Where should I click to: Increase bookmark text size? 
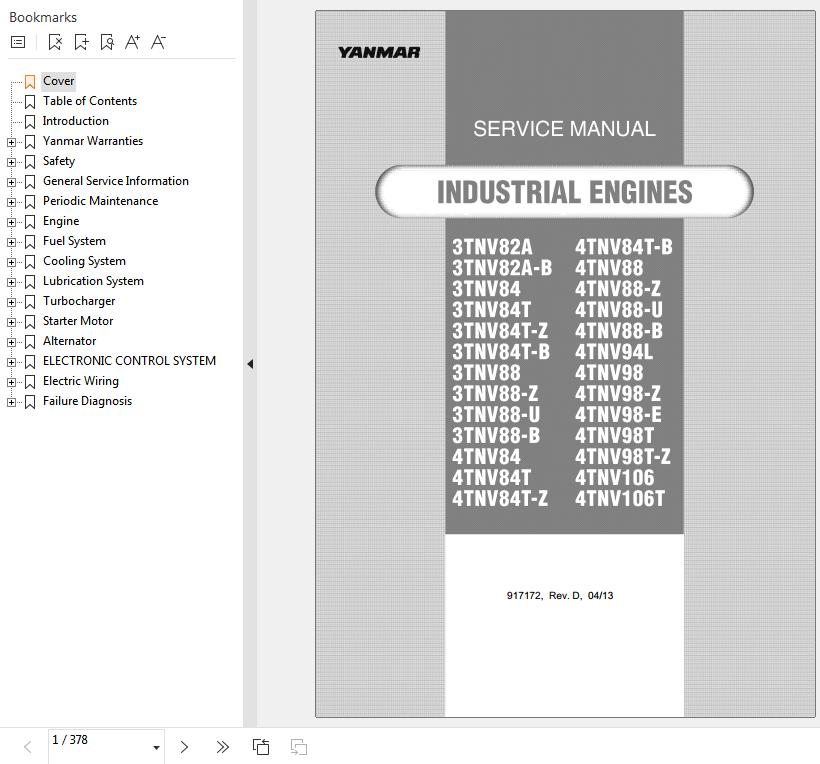pyautogui.click(x=132, y=42)
